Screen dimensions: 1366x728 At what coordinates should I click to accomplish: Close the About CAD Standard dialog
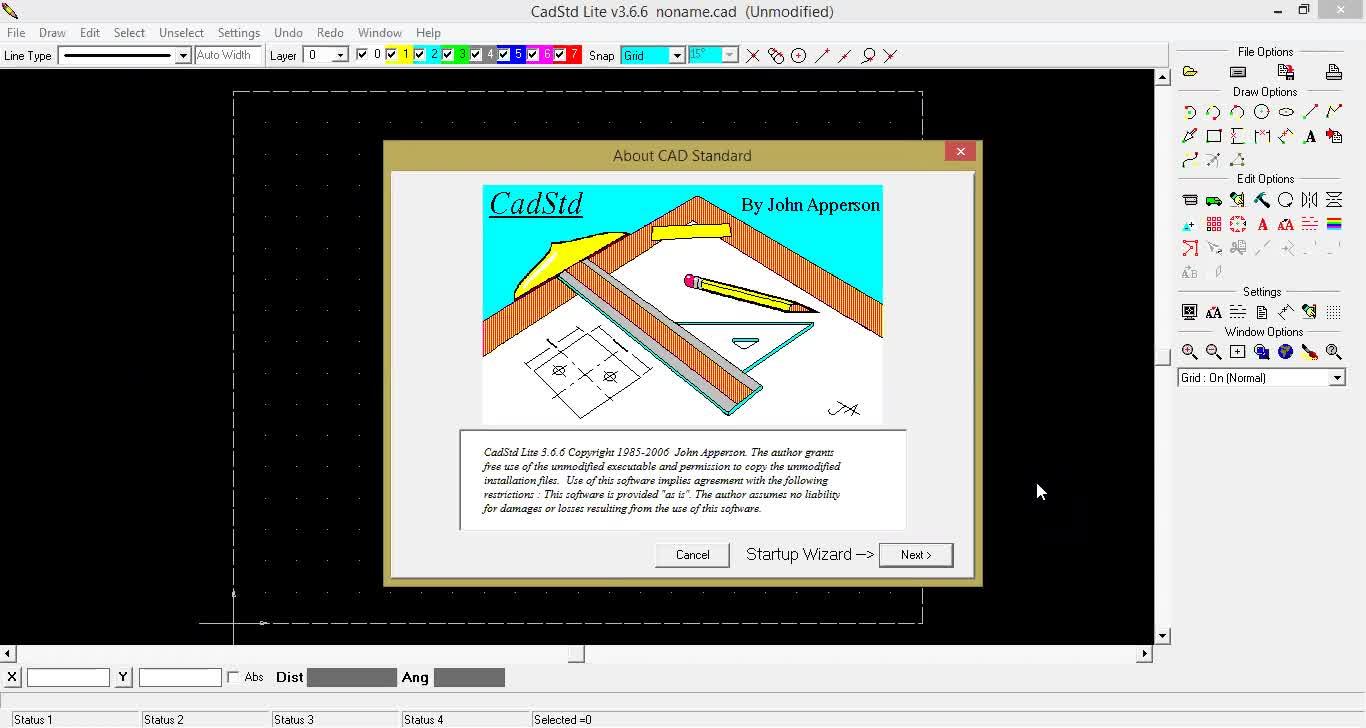tap(961, 151)
